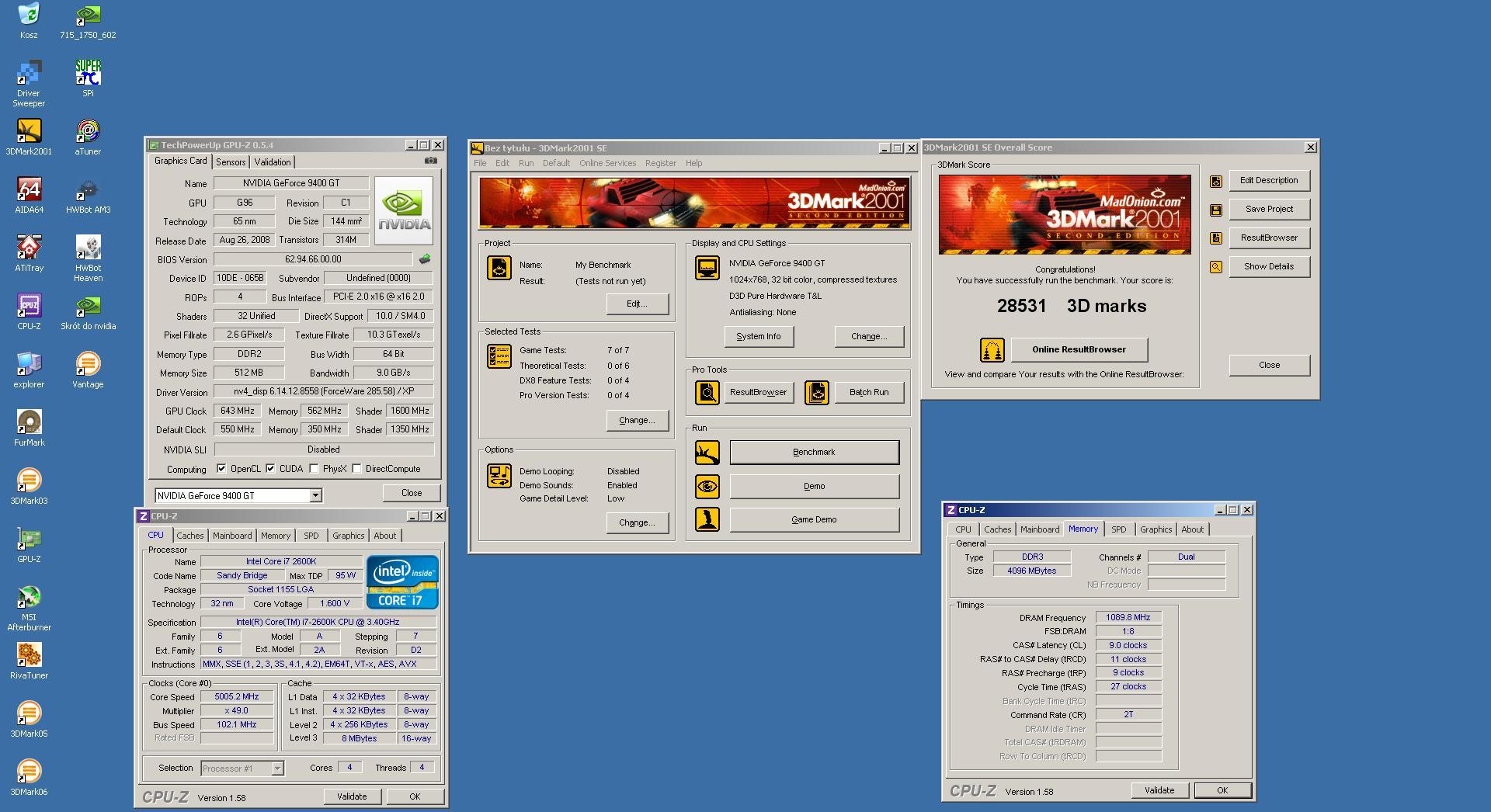Enable DirectCompute checkbox in GPU-Z
Image resolution: width=1491 pixels, height=812 pixels.
click(x=356, y=468)
